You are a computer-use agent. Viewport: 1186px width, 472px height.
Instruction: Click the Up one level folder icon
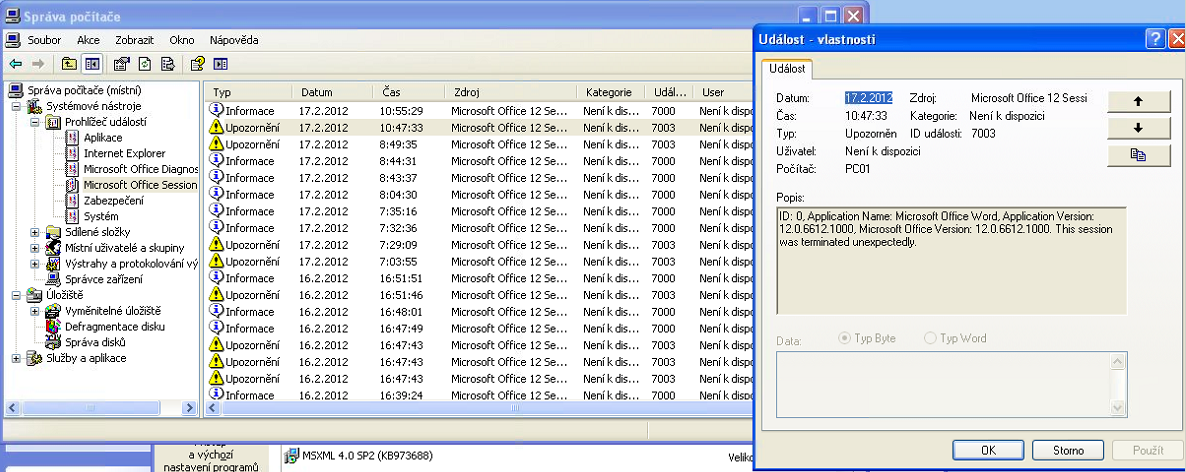tap(69, 64)
